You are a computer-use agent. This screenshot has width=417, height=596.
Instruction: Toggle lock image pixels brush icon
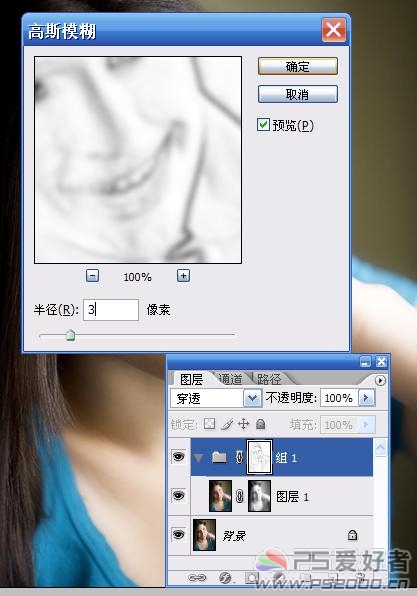[227, 424]
